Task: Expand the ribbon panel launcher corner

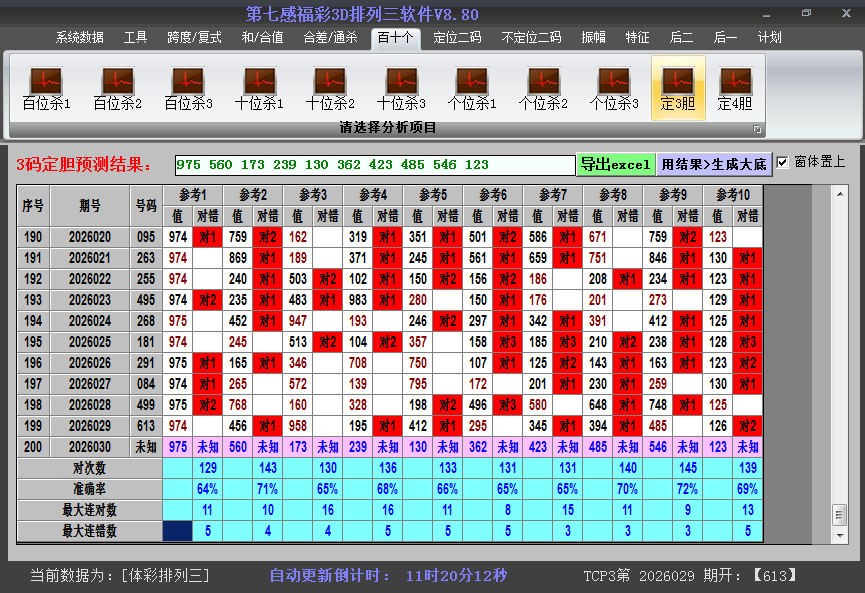Action: 757,129
